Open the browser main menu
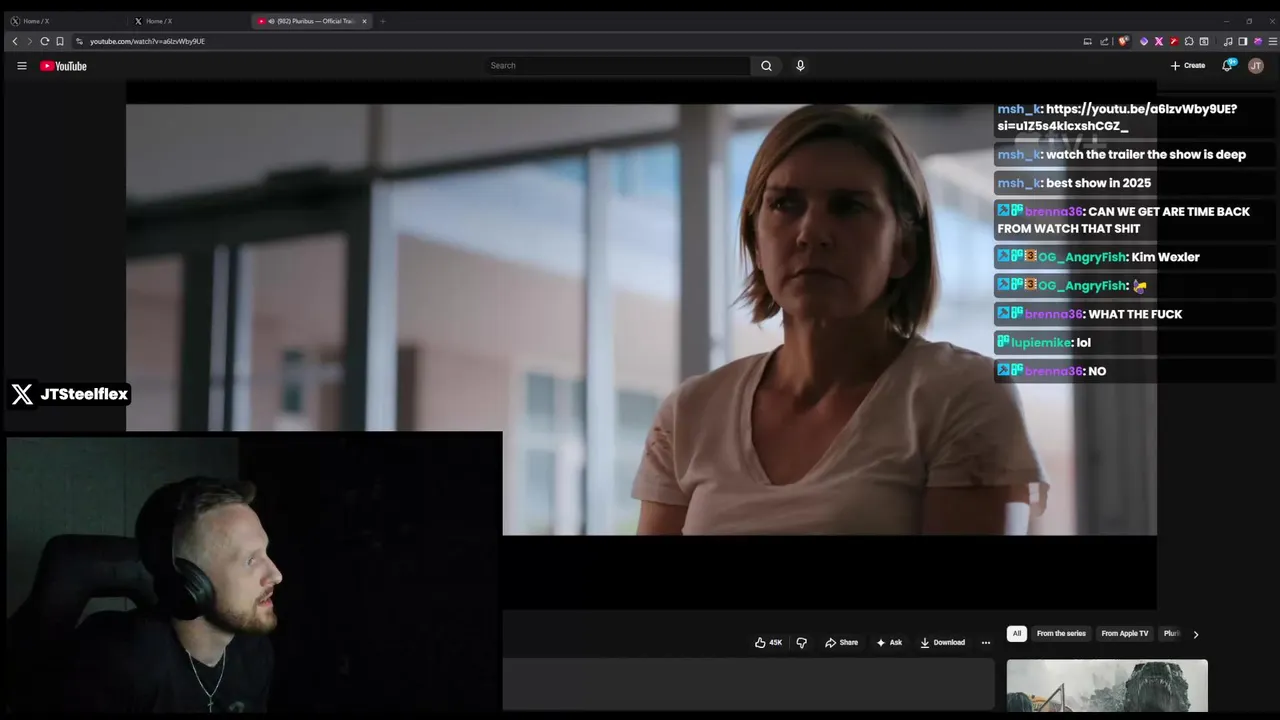Viewport: 1280px width, 720px height. (1273, 41)
